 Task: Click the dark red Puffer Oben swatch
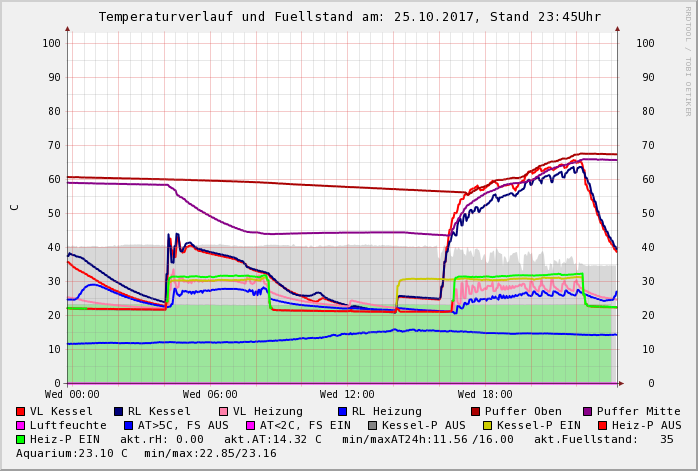pos(475,411)
